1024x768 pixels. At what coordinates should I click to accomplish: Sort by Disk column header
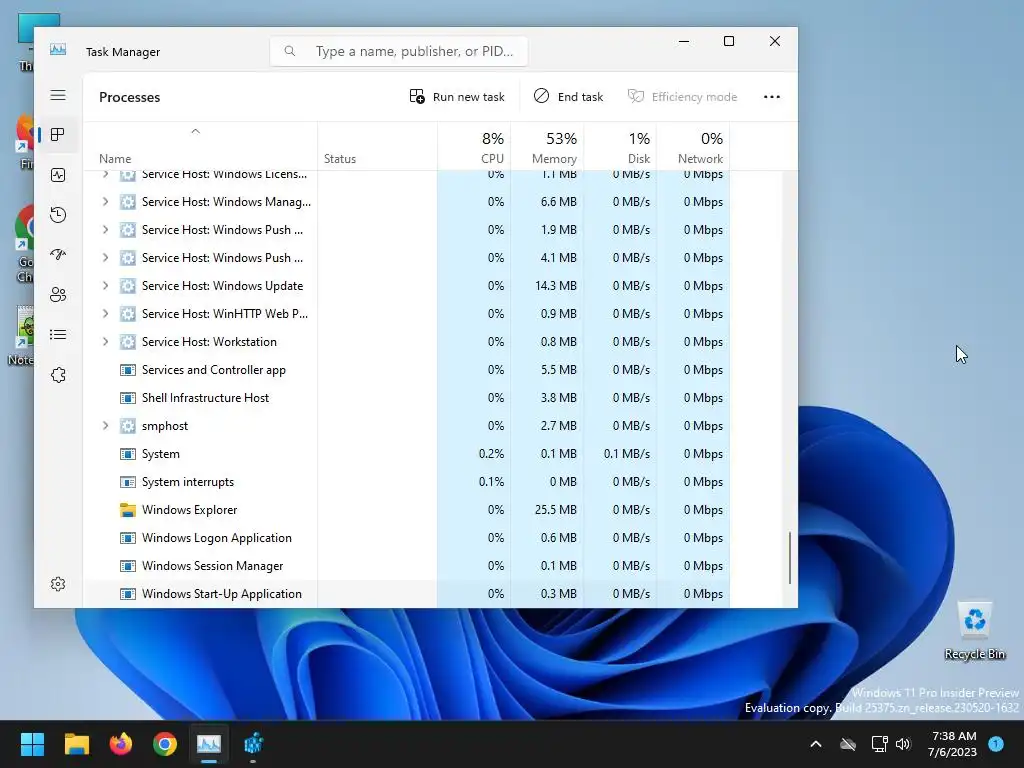[620, 146]
